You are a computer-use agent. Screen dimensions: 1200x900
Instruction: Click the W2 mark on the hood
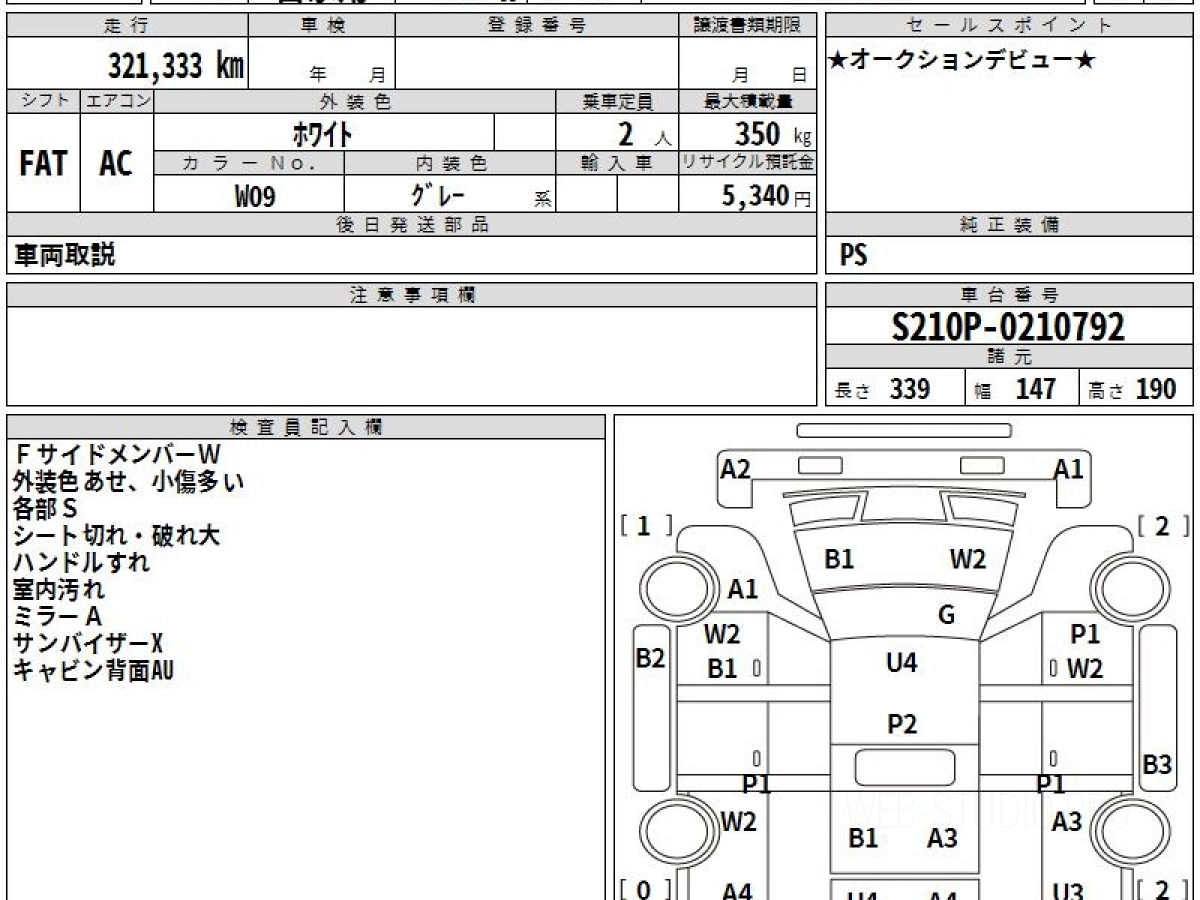[967, 560]
